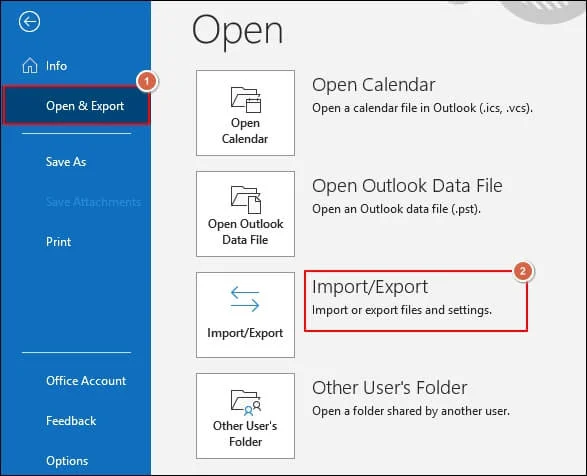Click the Open Calendar tile label
Image resolution: width=587 pixels, height=476 pixels.
(245, 131)
